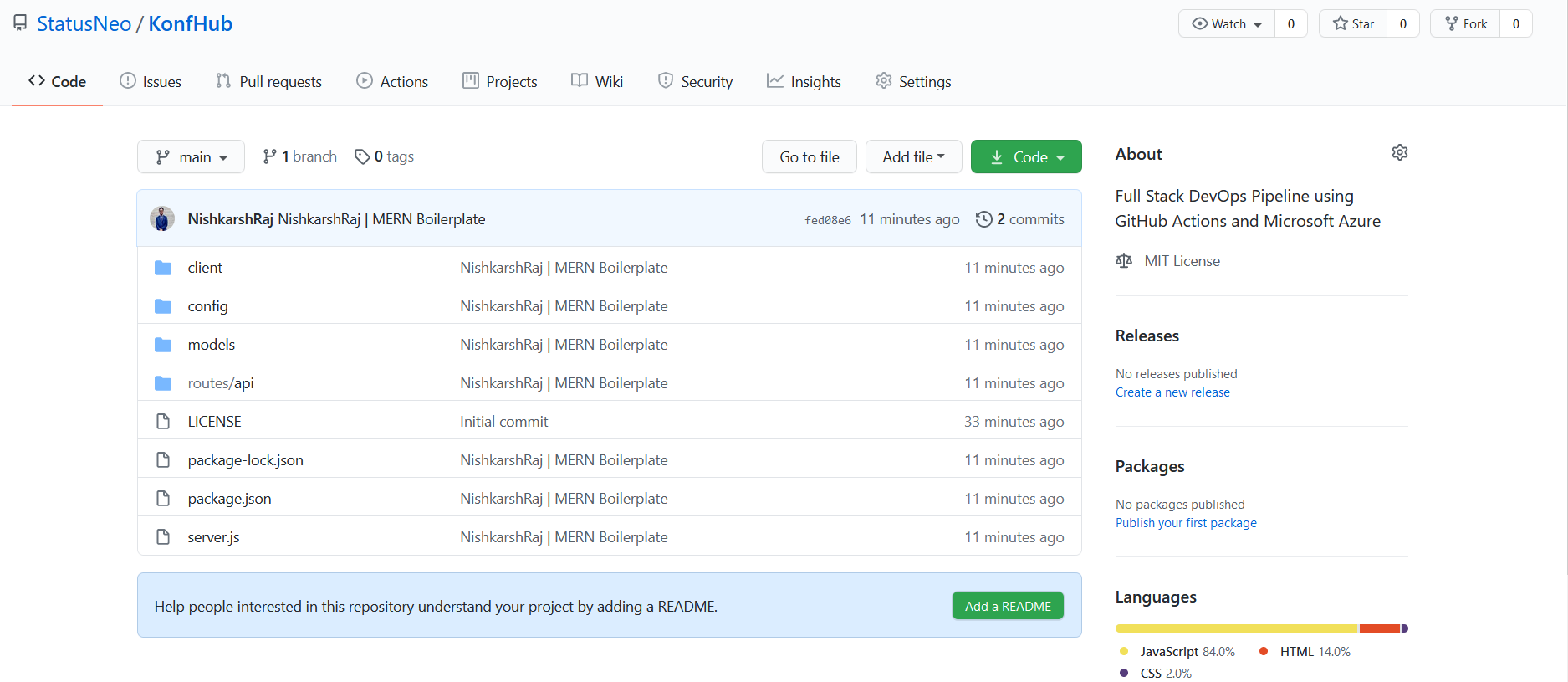Click the red HTML segment in language bar
The height and width of the screenshot is (682, 1568).
(1380, 628)
